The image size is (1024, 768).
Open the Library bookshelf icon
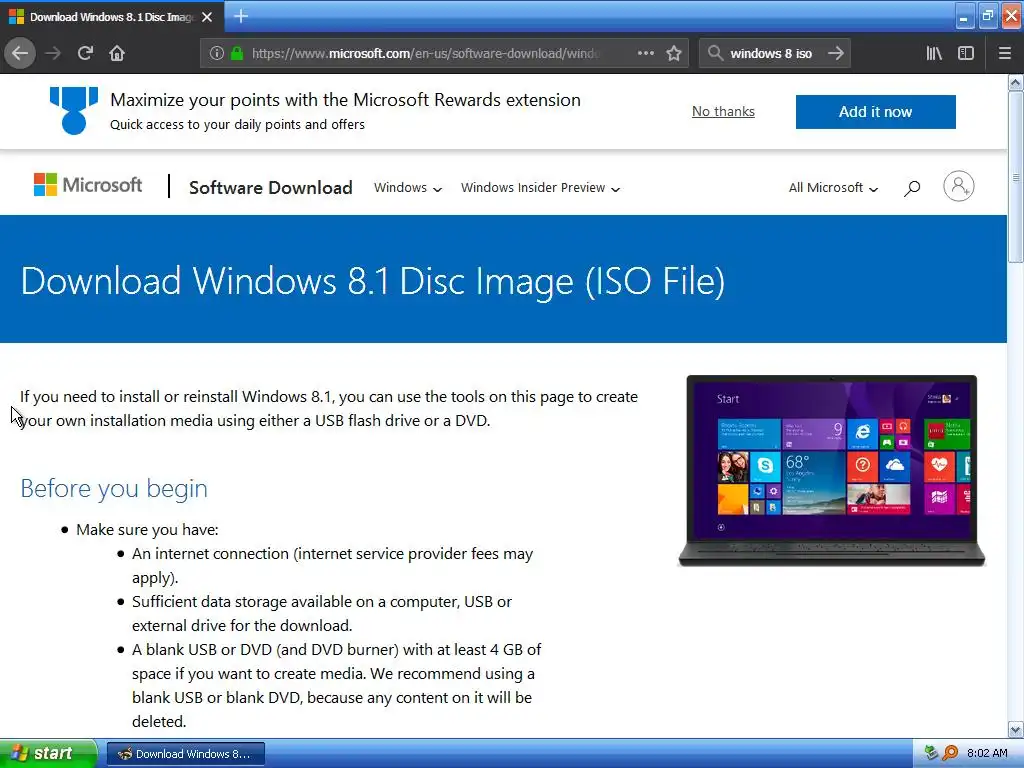934,53
